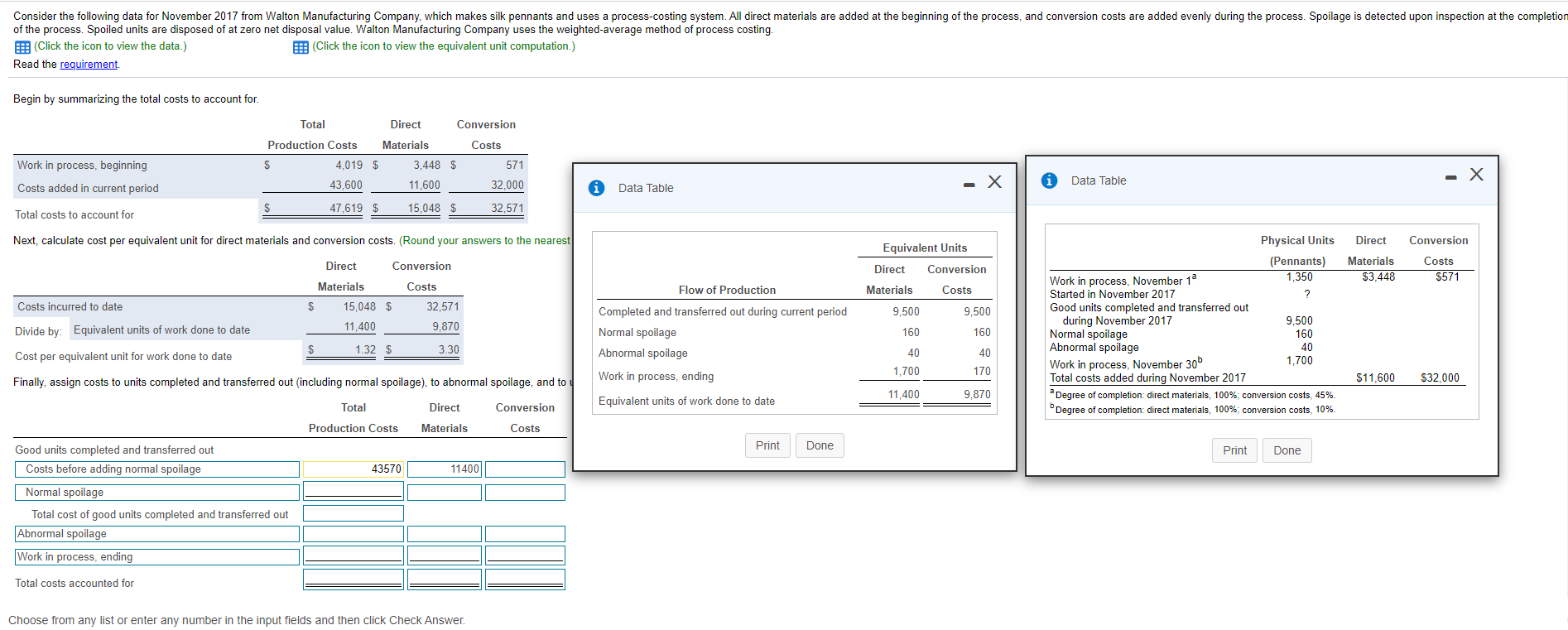1568x630 pixels.
Task: Click direct materials field showing 11400
Action: [445, 469]
